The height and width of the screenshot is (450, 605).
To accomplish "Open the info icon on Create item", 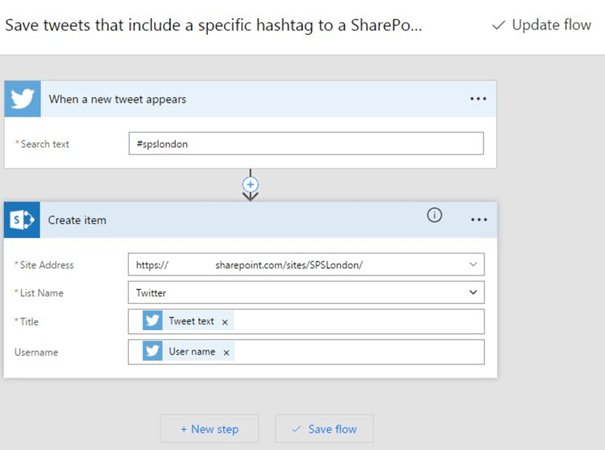I will point(434,216).
